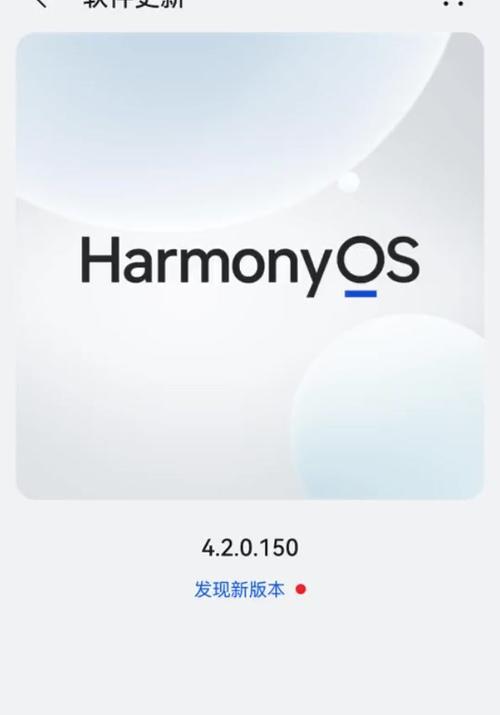Go back using the top-left arrow
Screen dimensions: 500x715
[40, 3]
